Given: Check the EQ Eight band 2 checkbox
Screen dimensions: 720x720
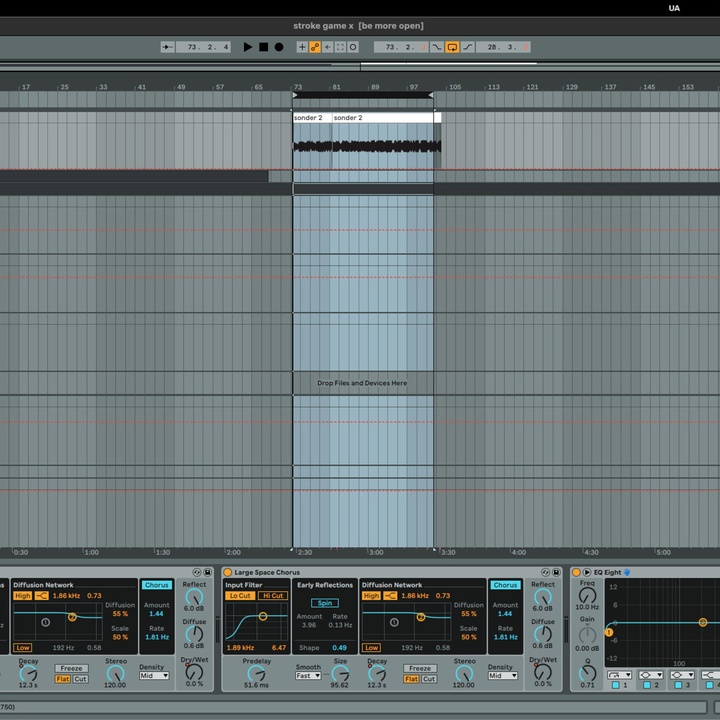Looking at the screenshot, I should click(x=649, y=686).
